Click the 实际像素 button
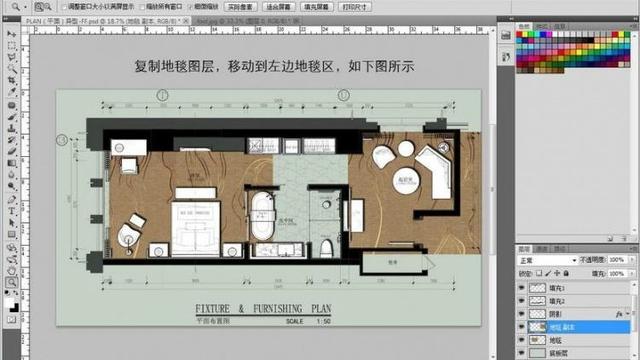 pos(241,7)
